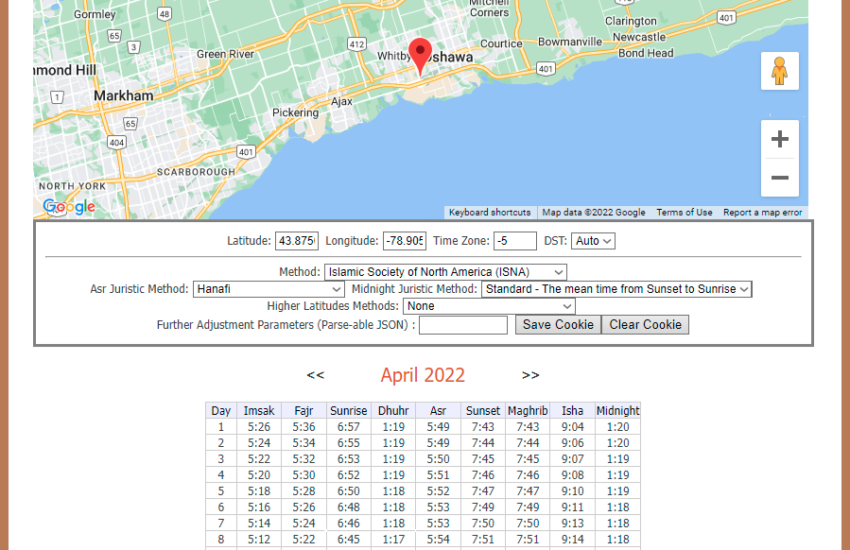This screenshot has height=550, width=850.
Task: Open the Asr Juristic Method dropdown
Action: [x=268, y=289]
